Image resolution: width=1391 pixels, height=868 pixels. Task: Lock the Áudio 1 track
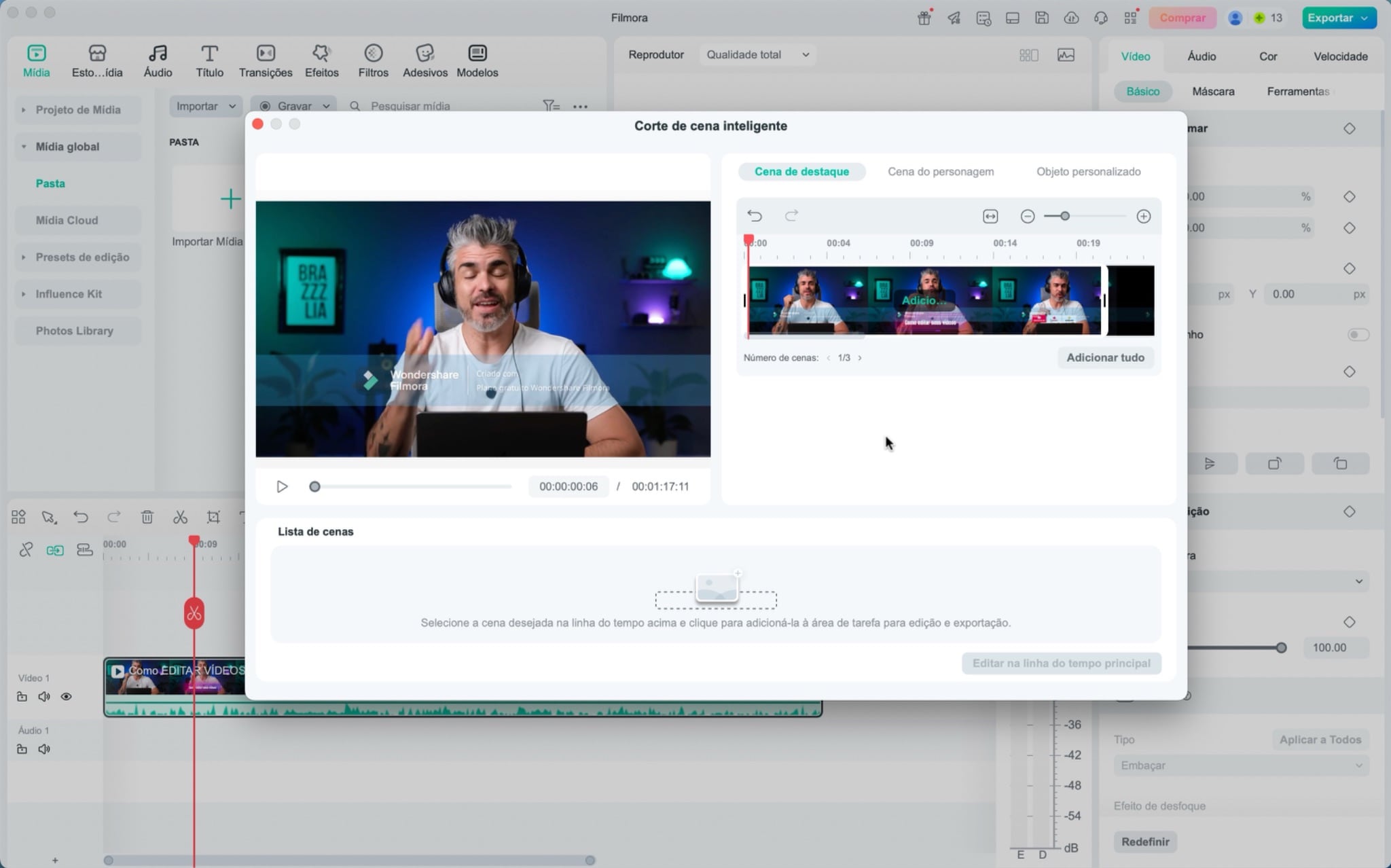click(22, 749)
